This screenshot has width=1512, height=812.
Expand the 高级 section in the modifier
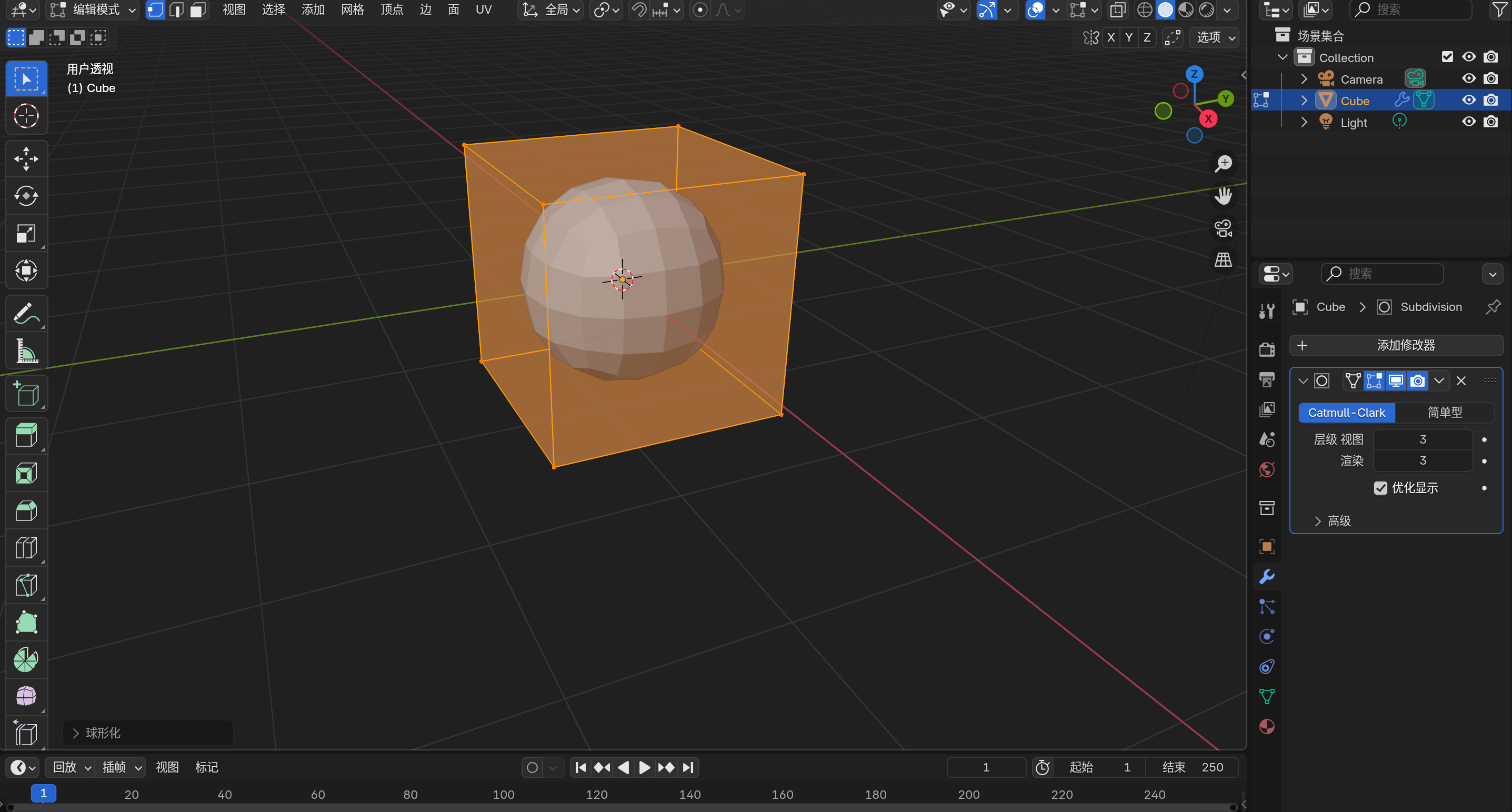[1333, 521]
